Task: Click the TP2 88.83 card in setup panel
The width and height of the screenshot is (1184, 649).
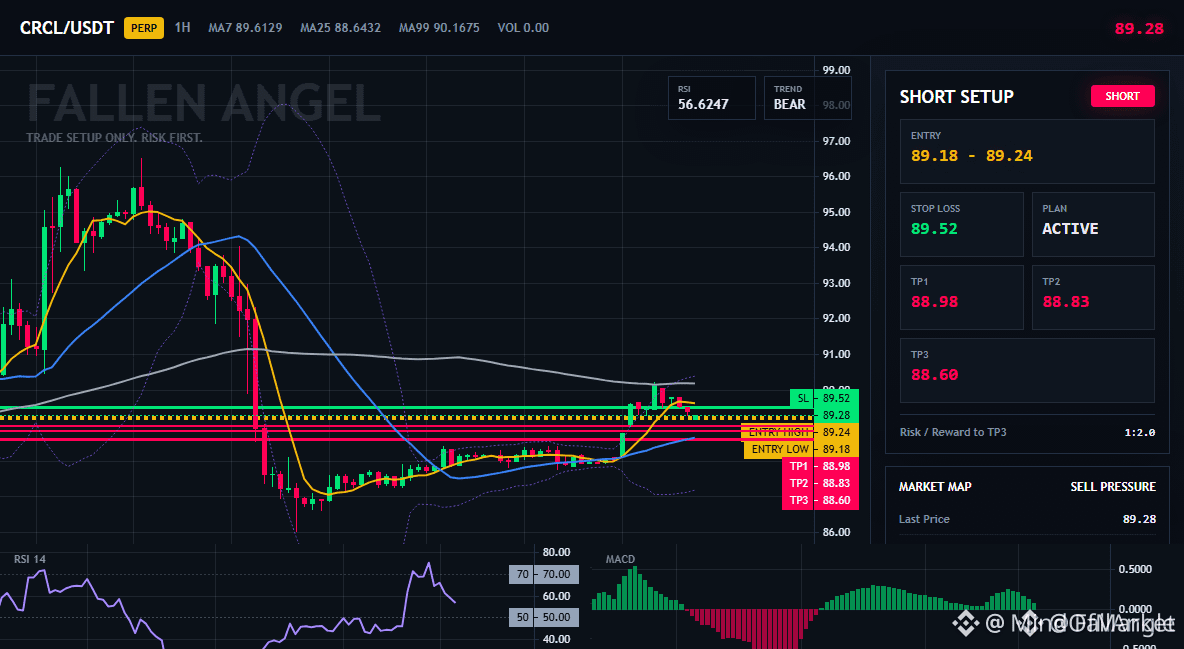Action: point(1093,297)
